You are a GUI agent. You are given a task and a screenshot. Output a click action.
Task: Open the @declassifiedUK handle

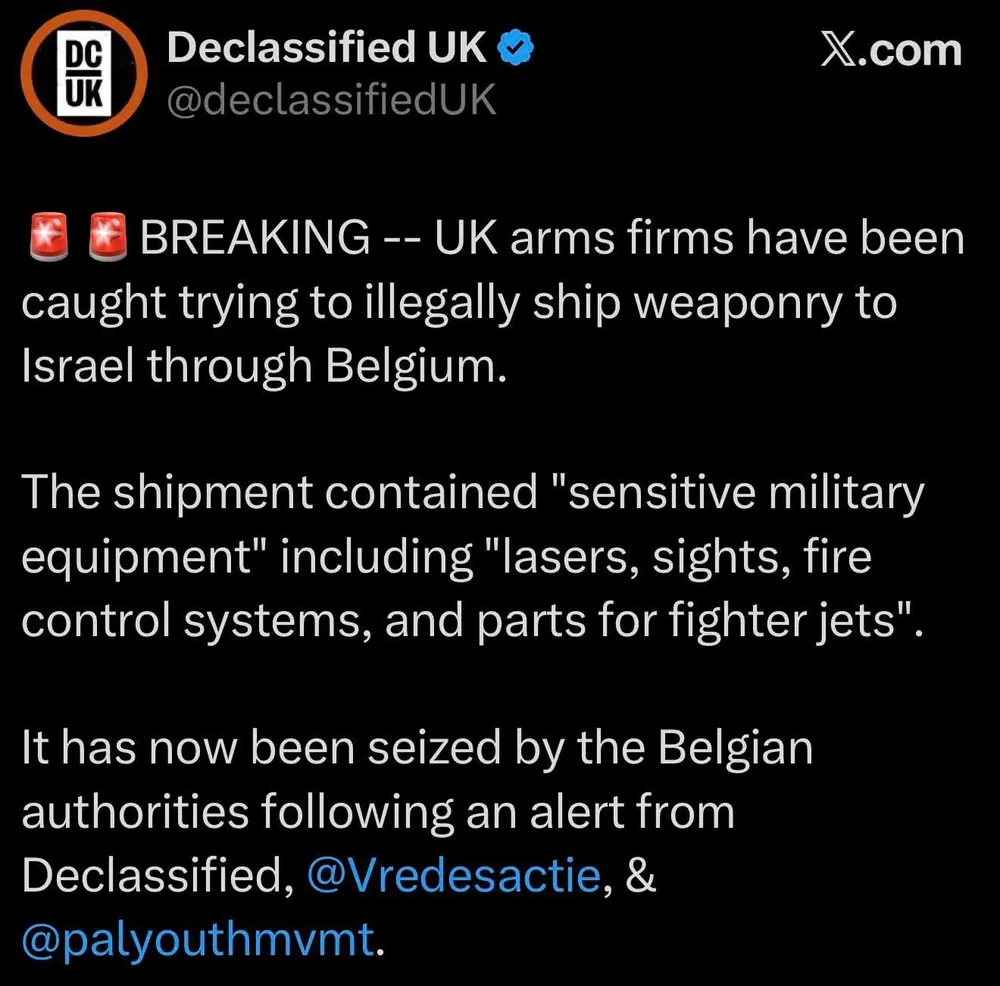tap(331, 100)
